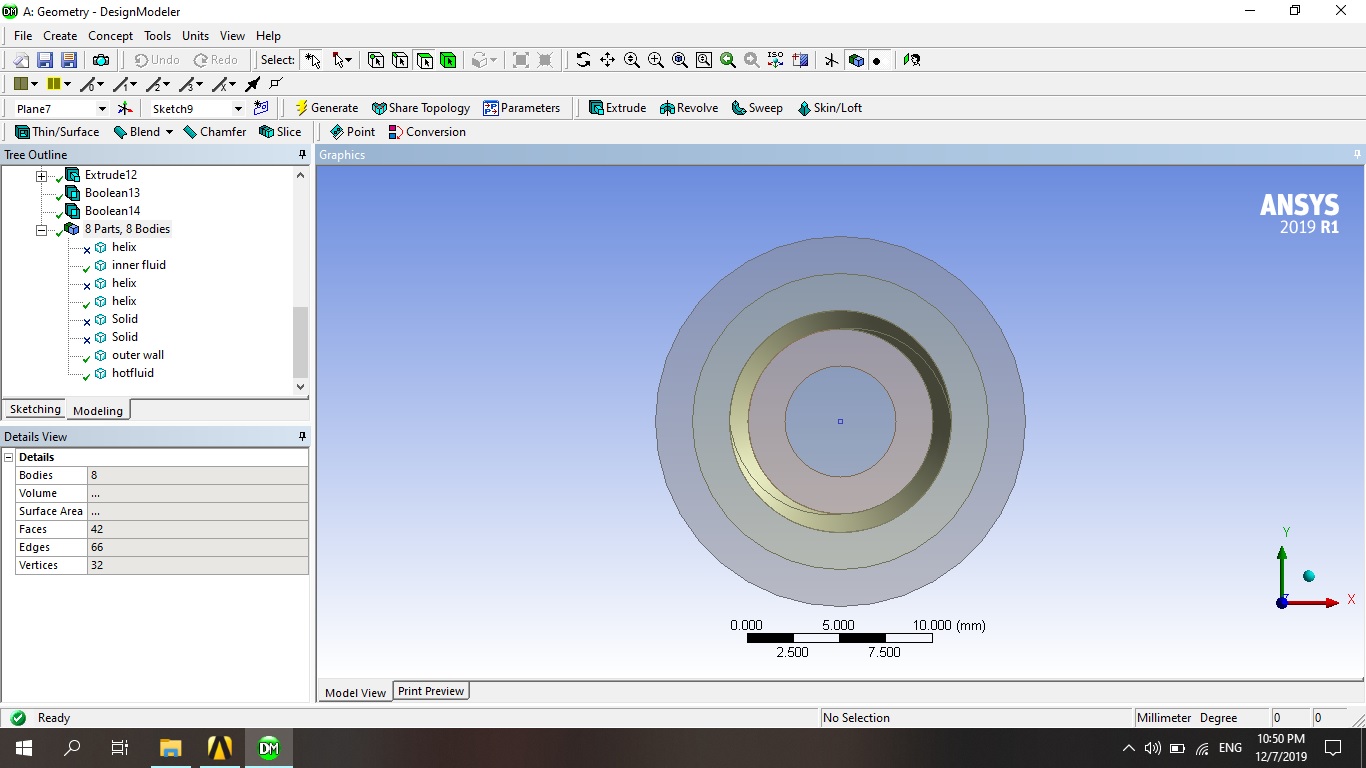Open the Tools menu

[x=157, y=35]
